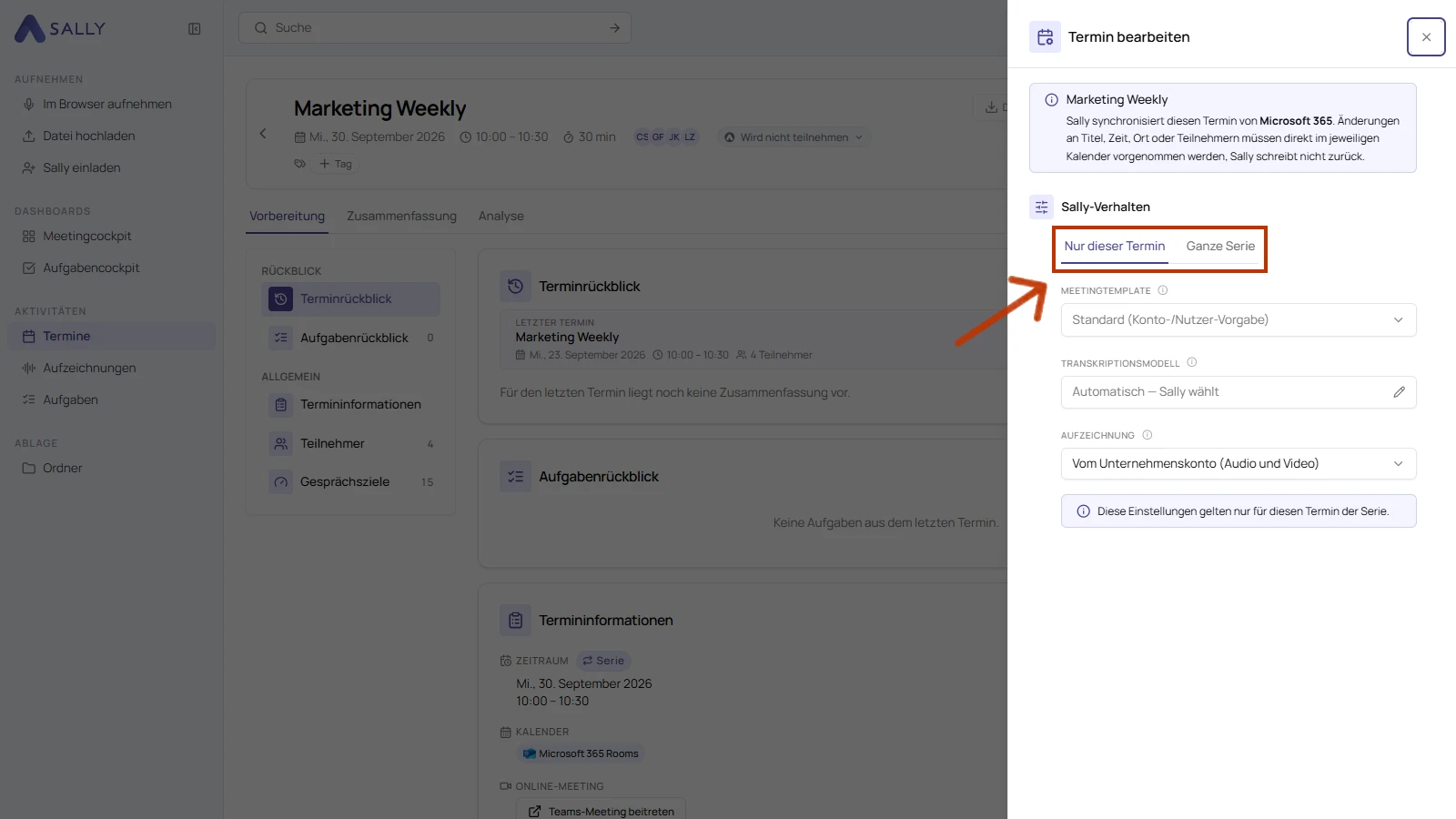Image resolution: width=1456 pixels, height=819 pixels.
Task: Switch to the Analyse tab
Action: [x=501, y=217]
